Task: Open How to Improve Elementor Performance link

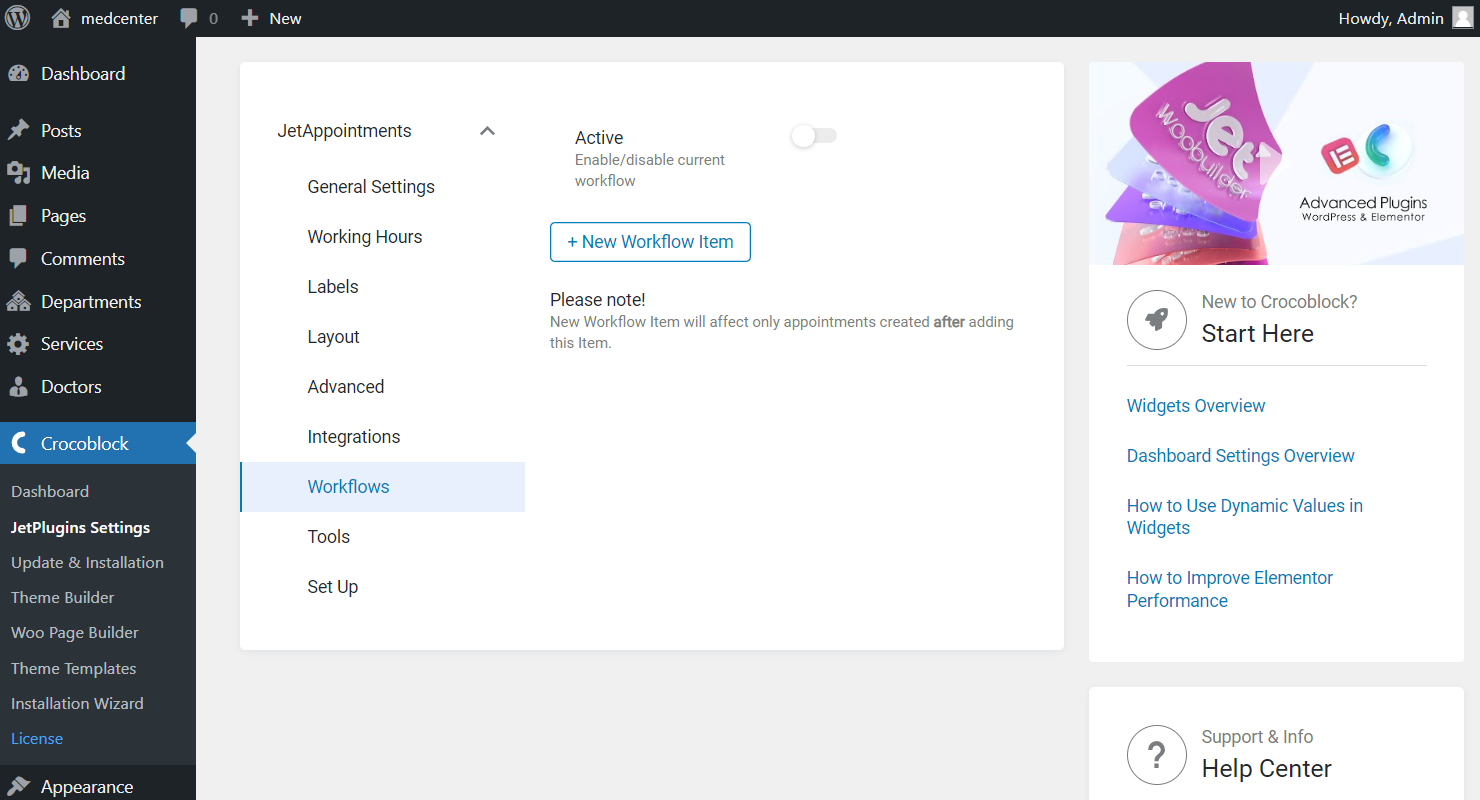Action: click(1230, 589)
